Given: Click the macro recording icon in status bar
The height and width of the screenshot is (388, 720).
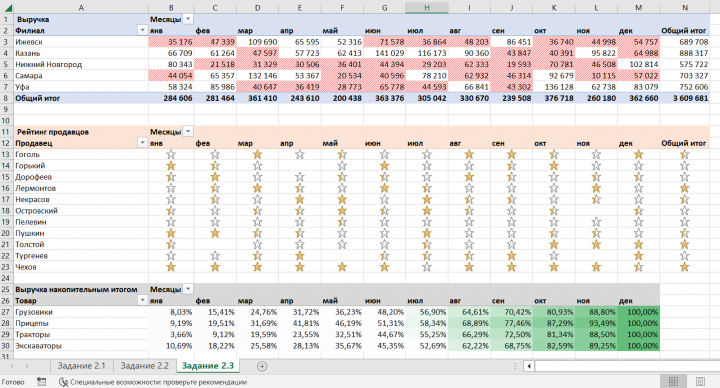Looking at the screenshot, I should [41, 382].
